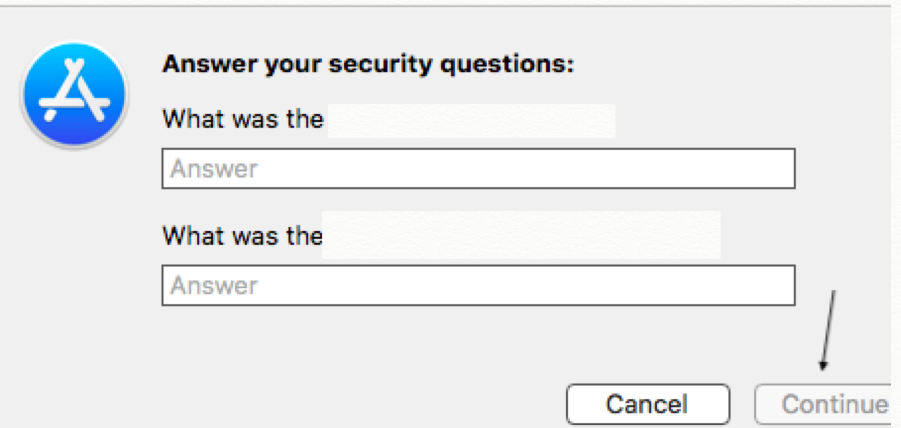Click the blue App Store icon
Image resolution: width=901 pixels, height=428 pixels.
(x=73, y=95)
